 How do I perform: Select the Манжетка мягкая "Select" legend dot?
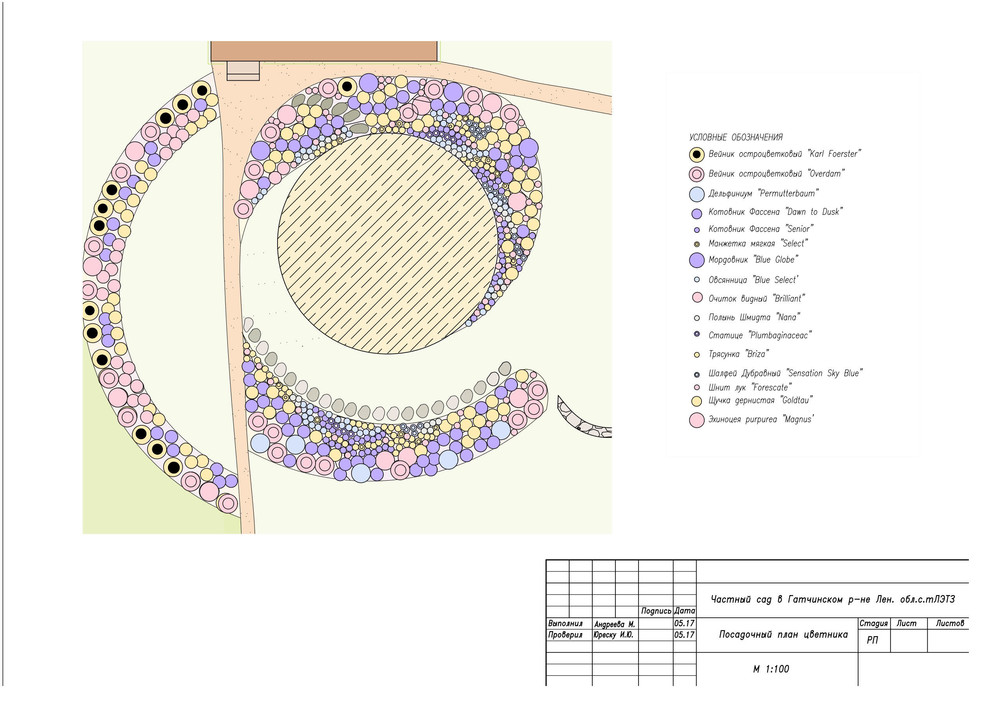tap(697, 244)
